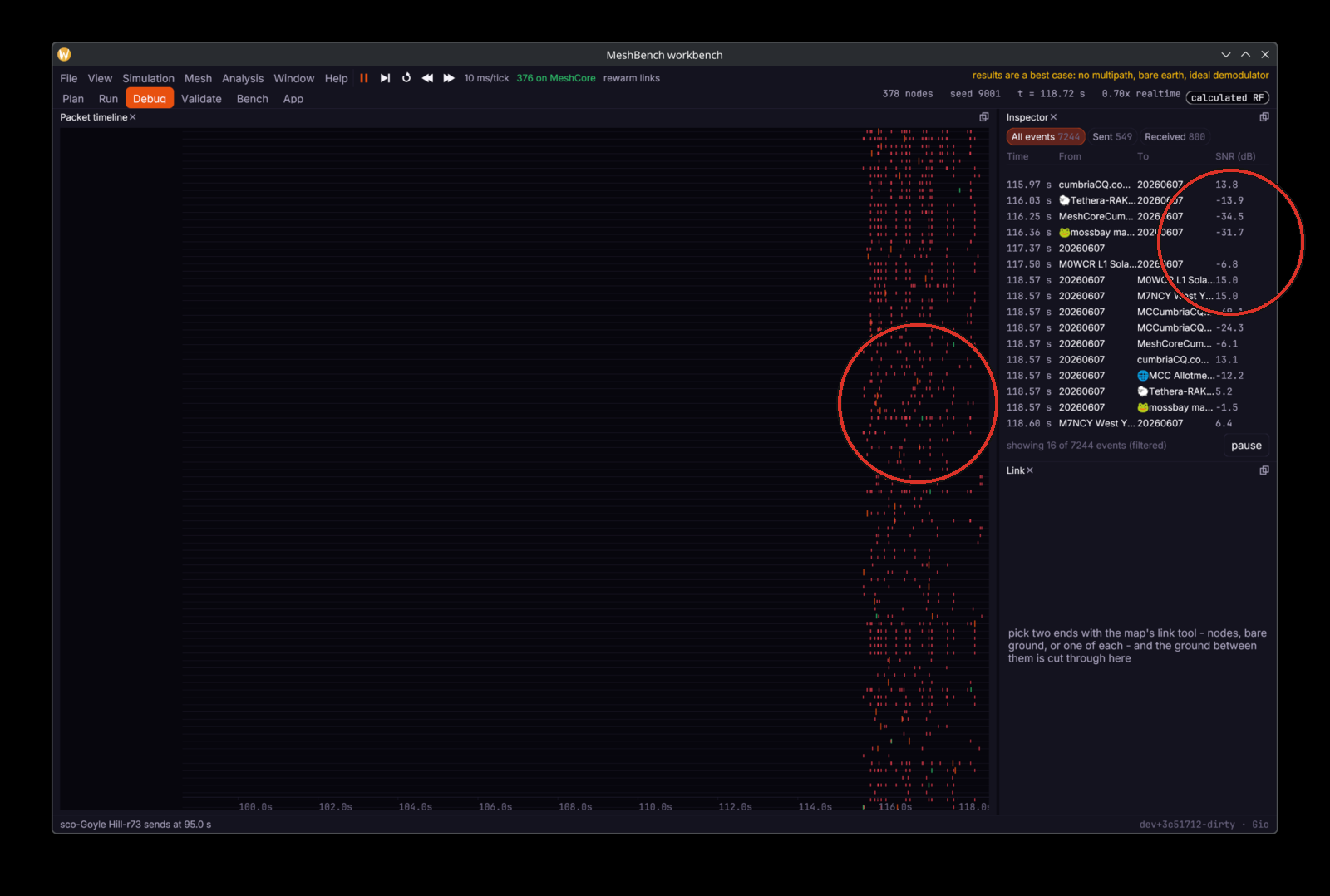Click the 378 nodes status text
Image resolution: width=1330 pixels, height=896 pixels.
point(907,94)
